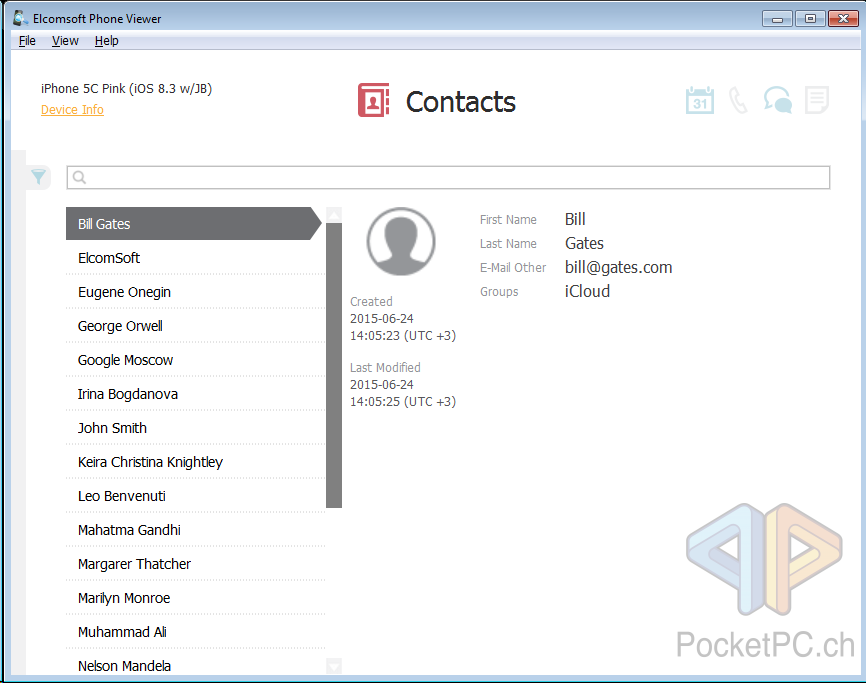
Task: Click the contact list scroll down arrow
Action: 334,665
